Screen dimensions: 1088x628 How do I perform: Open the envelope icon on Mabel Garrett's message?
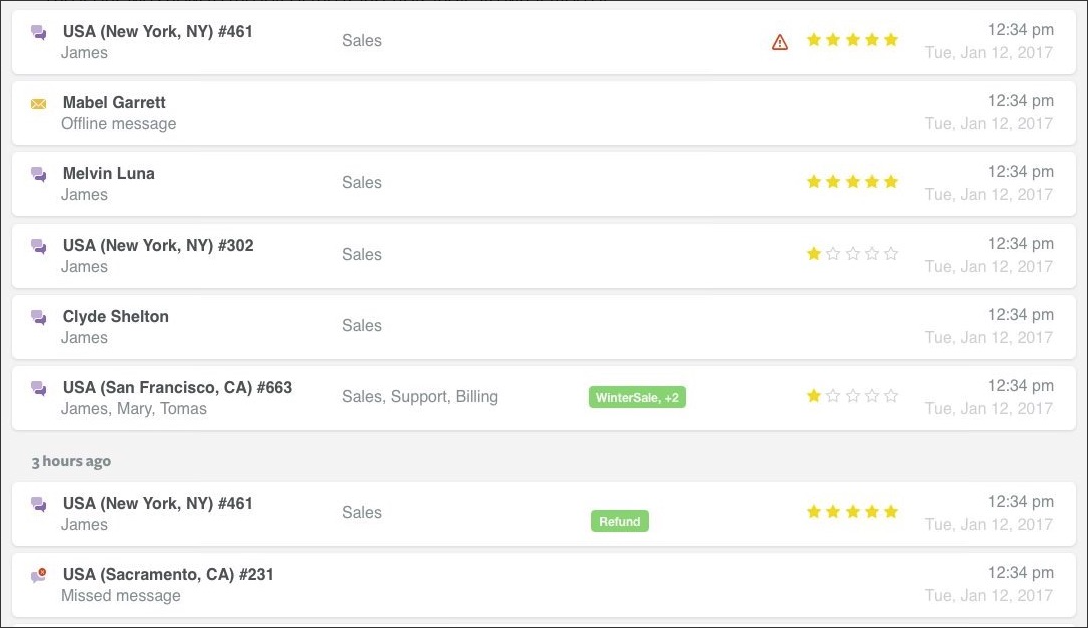tap(38, 103)
